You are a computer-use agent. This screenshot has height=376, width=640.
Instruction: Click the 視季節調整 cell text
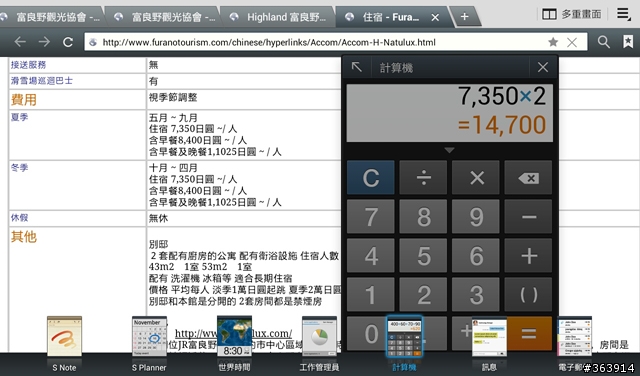pyautogui.click(x=173, y=97)
